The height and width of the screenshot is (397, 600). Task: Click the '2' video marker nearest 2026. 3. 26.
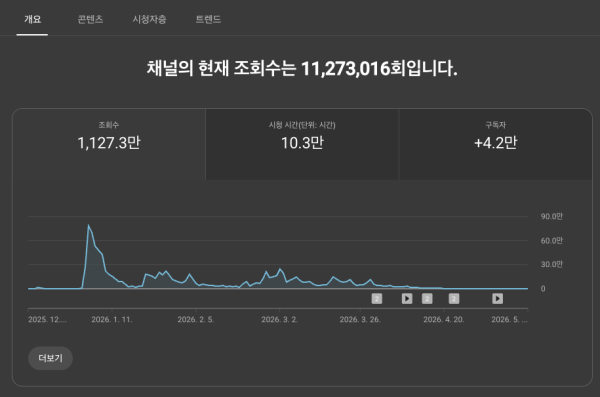tap(377, 299)
